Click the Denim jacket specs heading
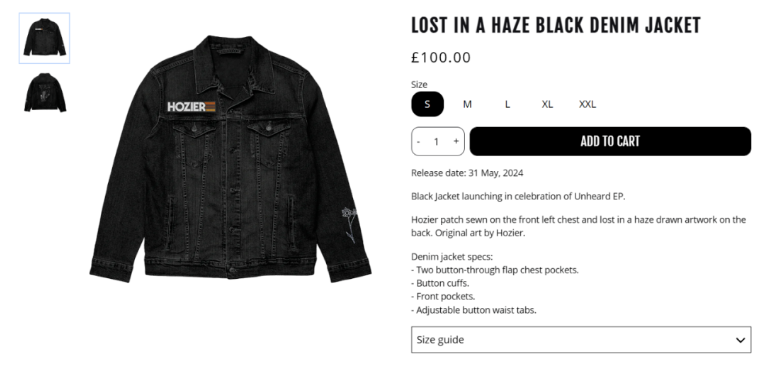Viewport: 764px width, 375px height. tap(452, 257)
